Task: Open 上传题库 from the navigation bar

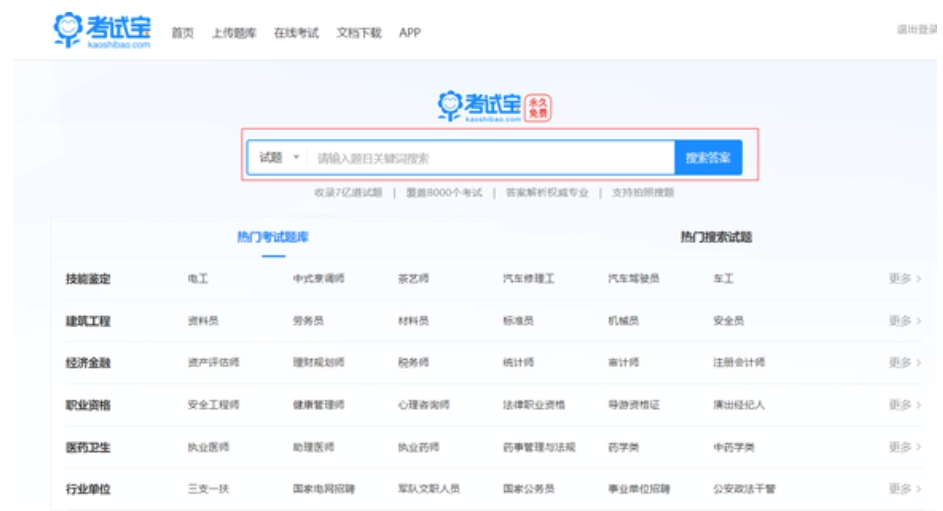Action: 233,33
